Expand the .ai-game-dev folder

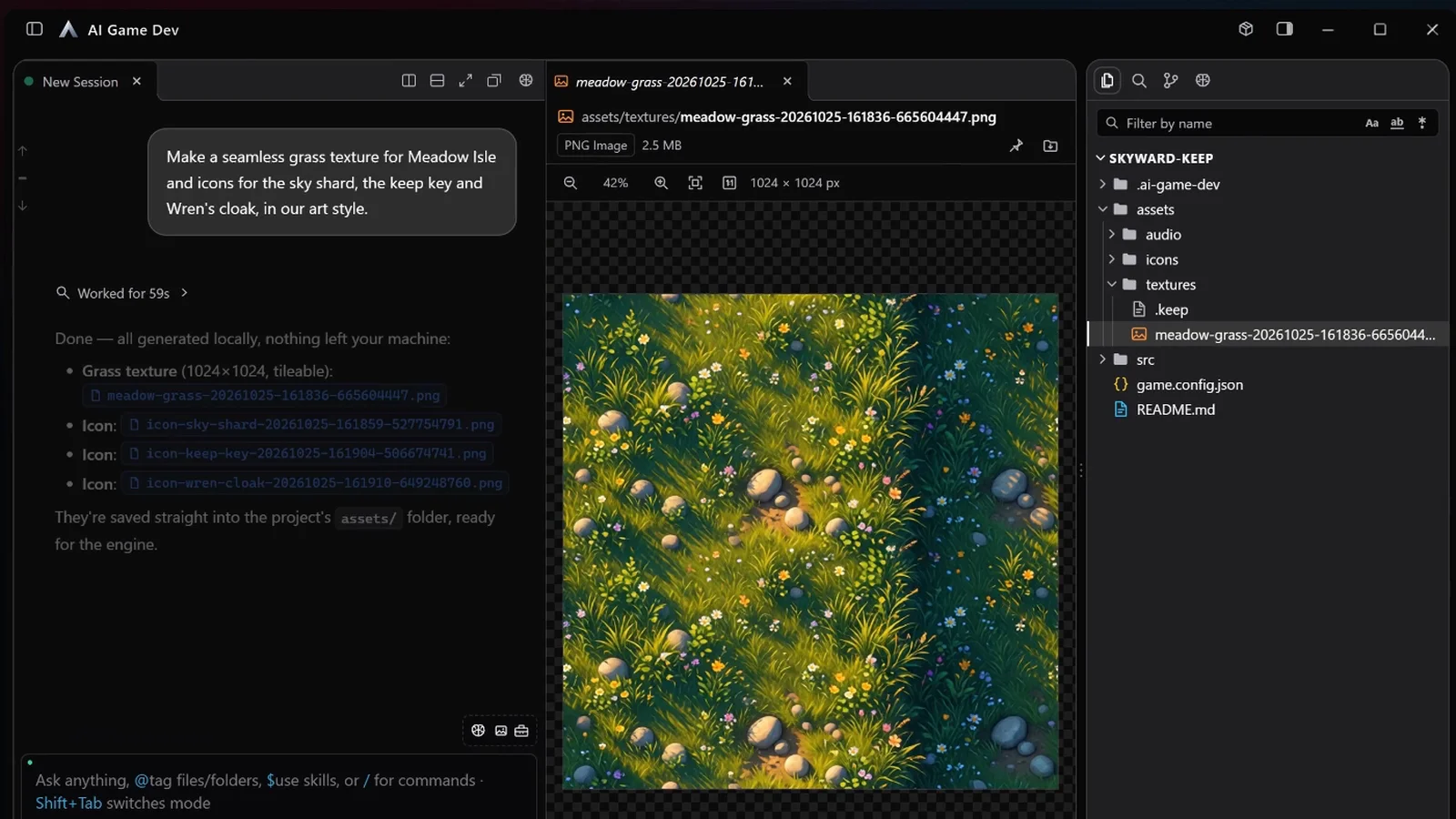tap(1103, 184)
